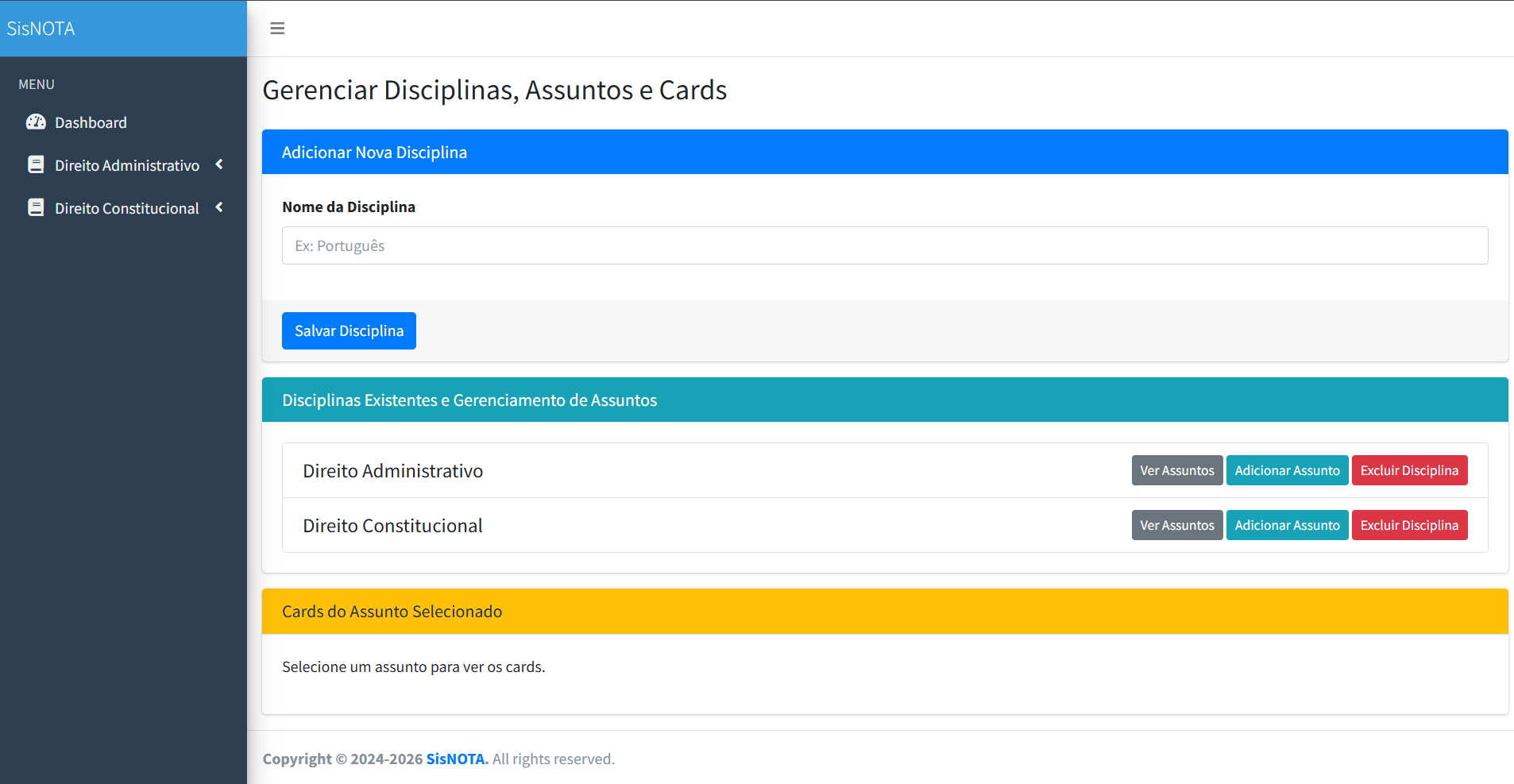Add an Assunto to Direito Constitucional
1514x784 pixels.
click(1287, 526)
